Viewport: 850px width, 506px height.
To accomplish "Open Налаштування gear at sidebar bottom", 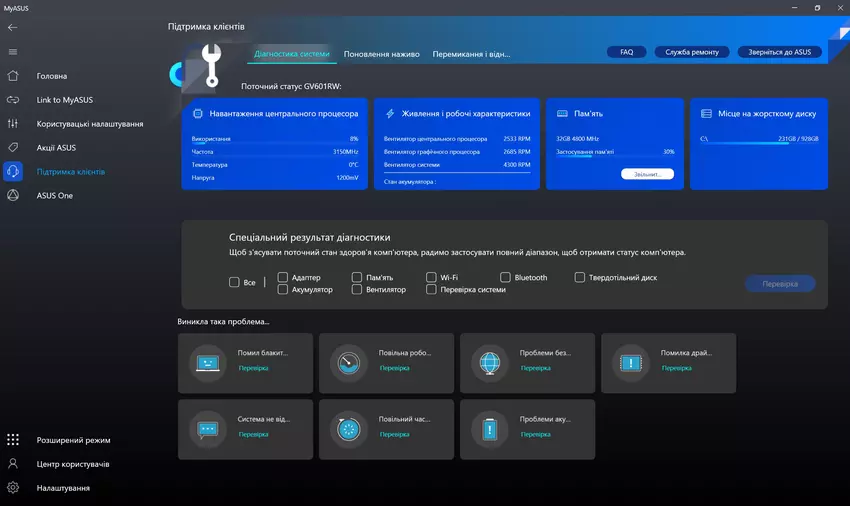I will 13,488.
